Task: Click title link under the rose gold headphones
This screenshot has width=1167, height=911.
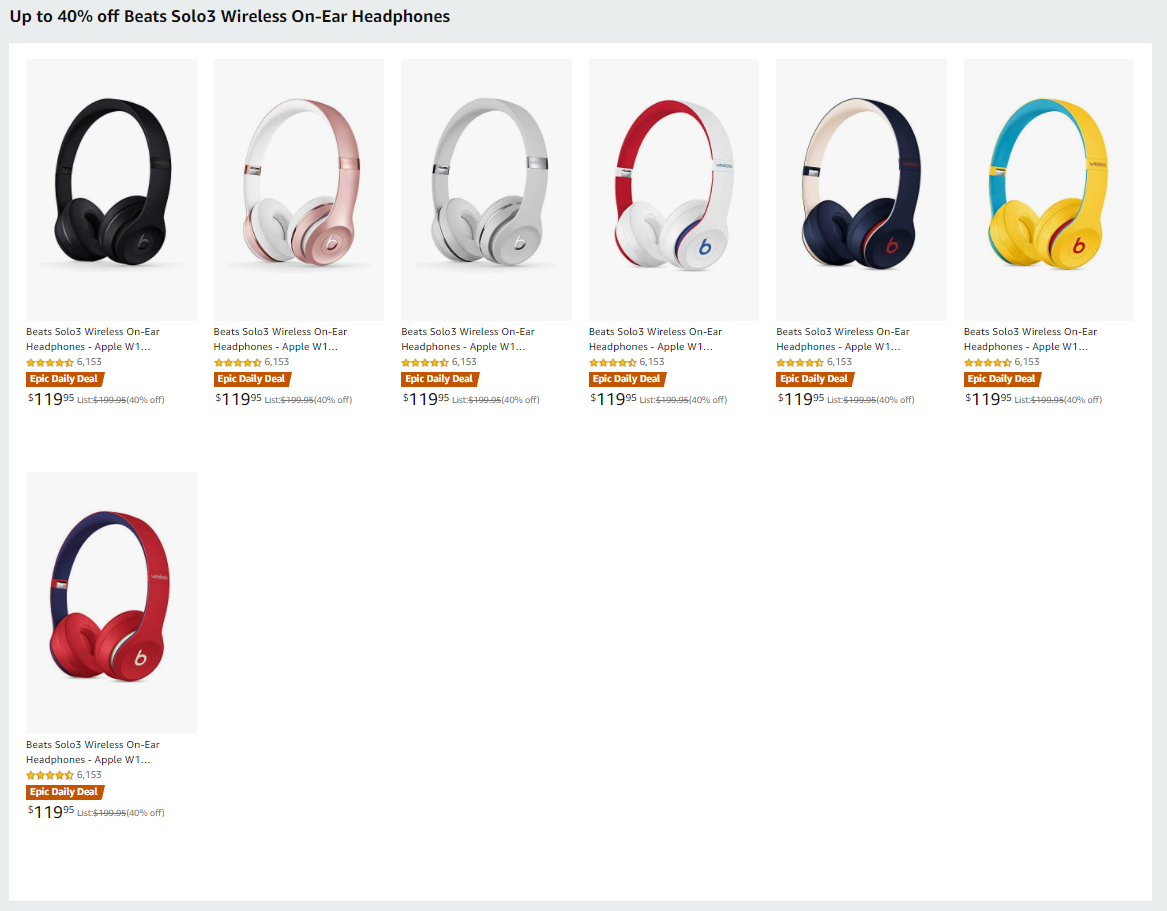Action: pos(281,339)
